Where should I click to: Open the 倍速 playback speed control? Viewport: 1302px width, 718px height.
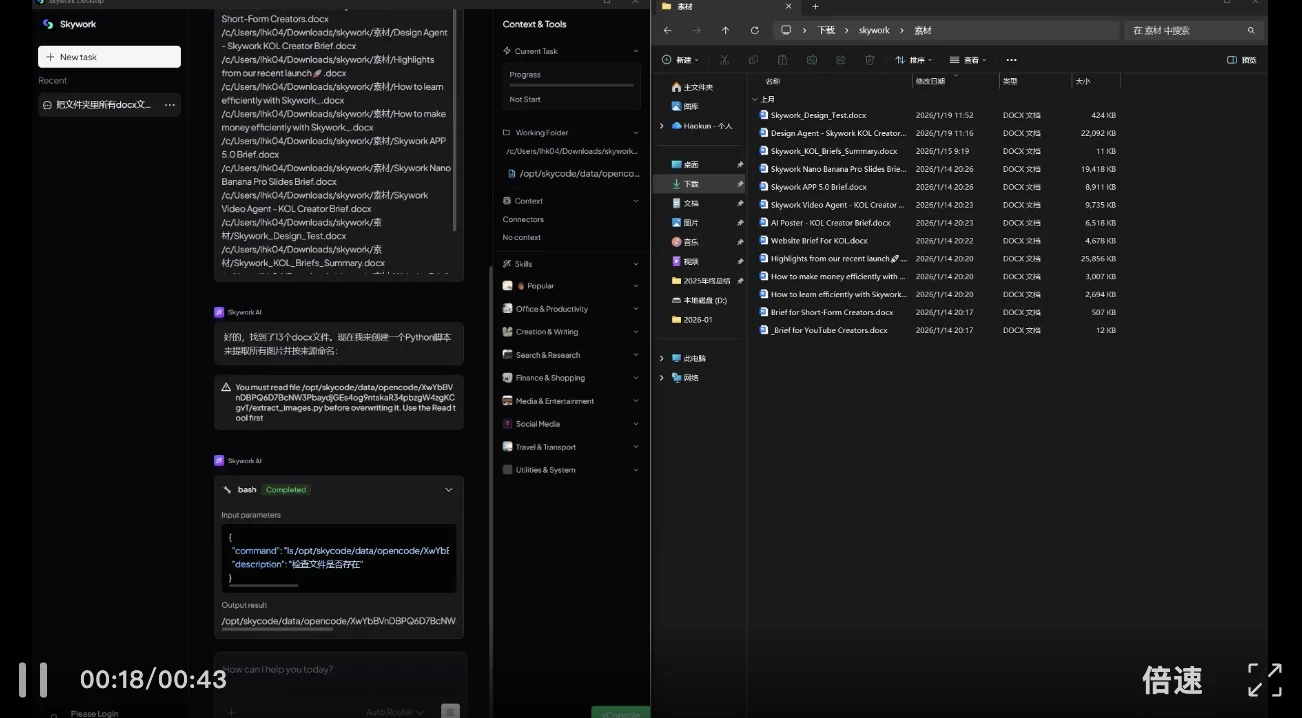1172,681
